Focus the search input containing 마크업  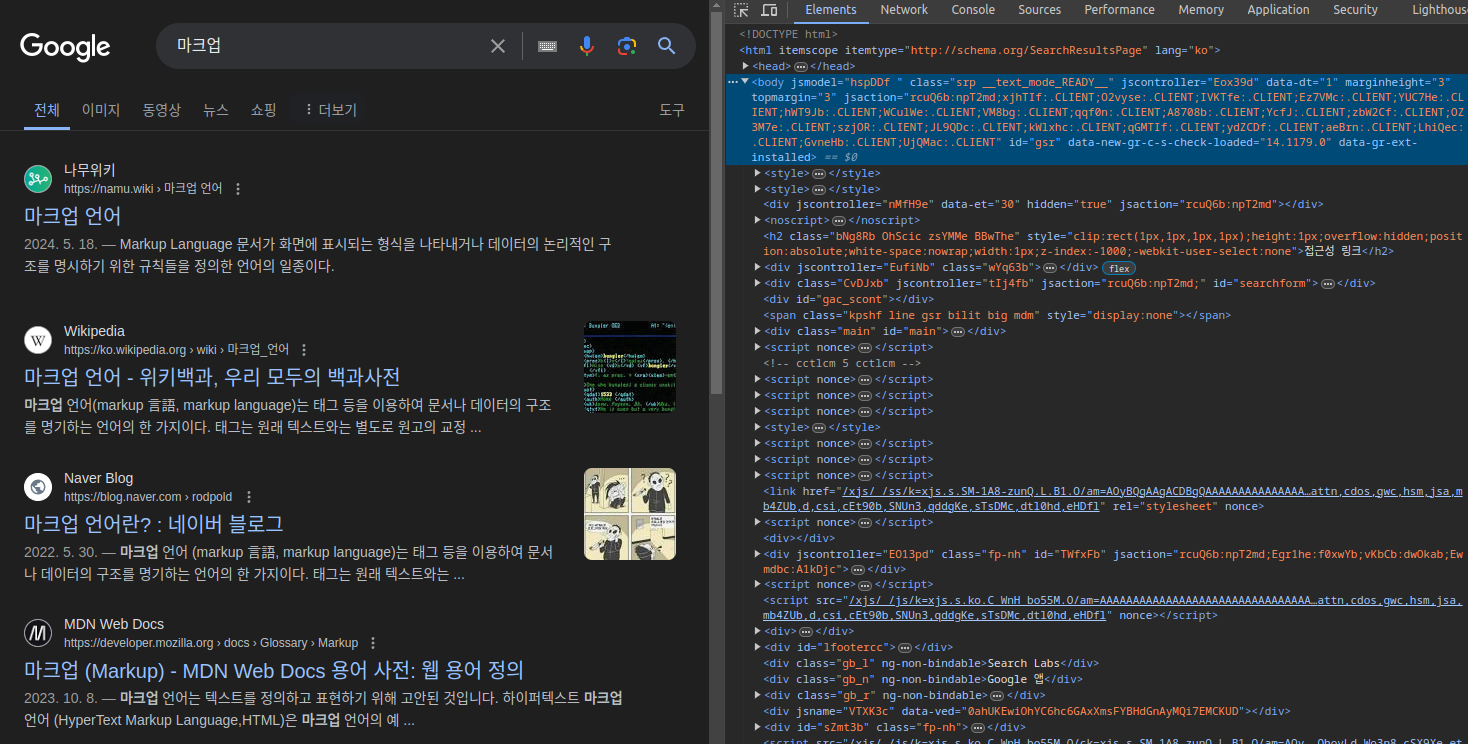point(325,46)
